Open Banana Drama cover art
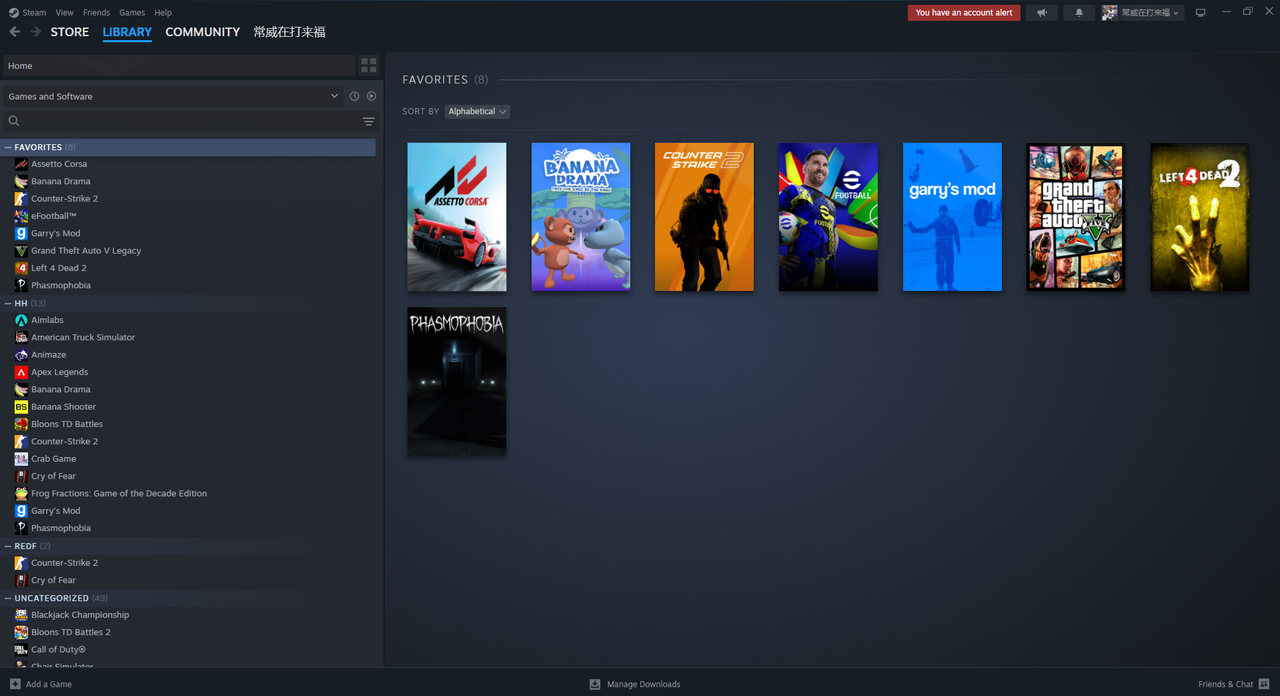1280x696 pixels. click(581, 217)
